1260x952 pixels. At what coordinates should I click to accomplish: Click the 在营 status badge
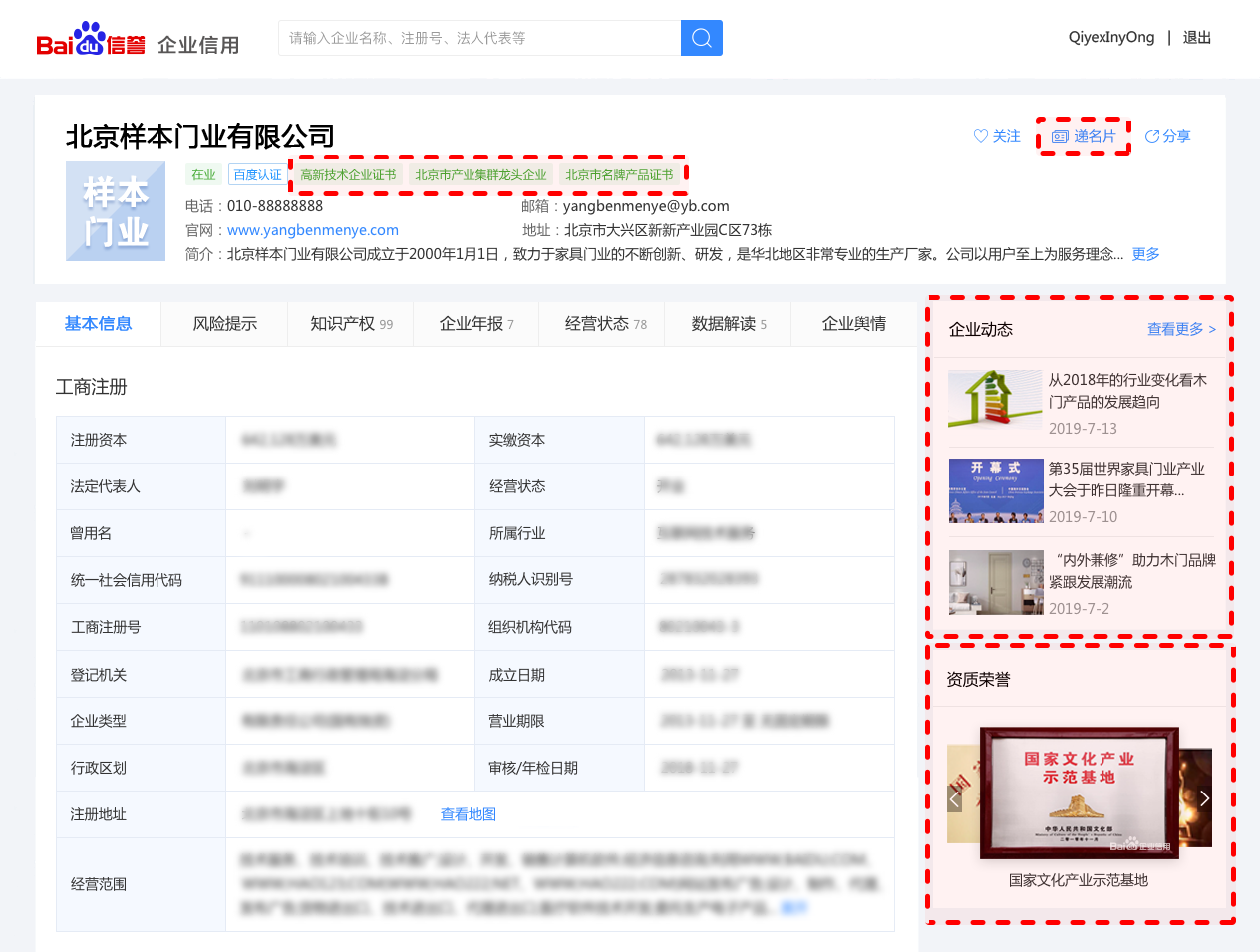(x=202, y=173)
